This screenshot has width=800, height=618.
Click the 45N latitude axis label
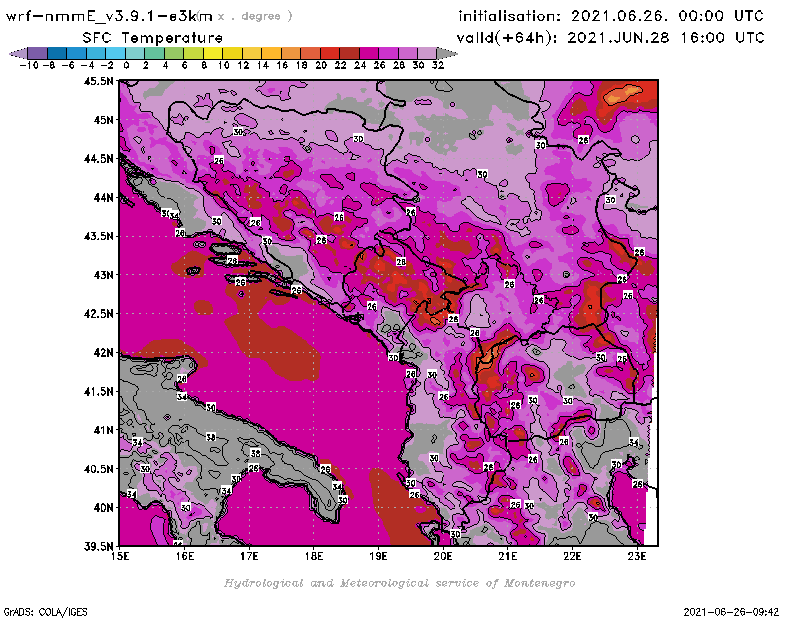click(103, 120)
